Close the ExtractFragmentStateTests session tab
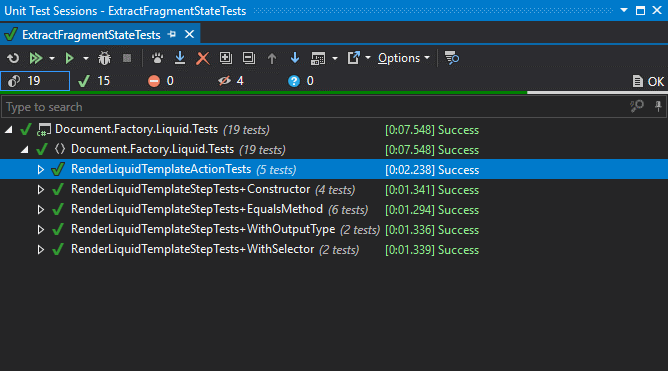The height and width of the screenshot is (371, 668). coord(190,34)
